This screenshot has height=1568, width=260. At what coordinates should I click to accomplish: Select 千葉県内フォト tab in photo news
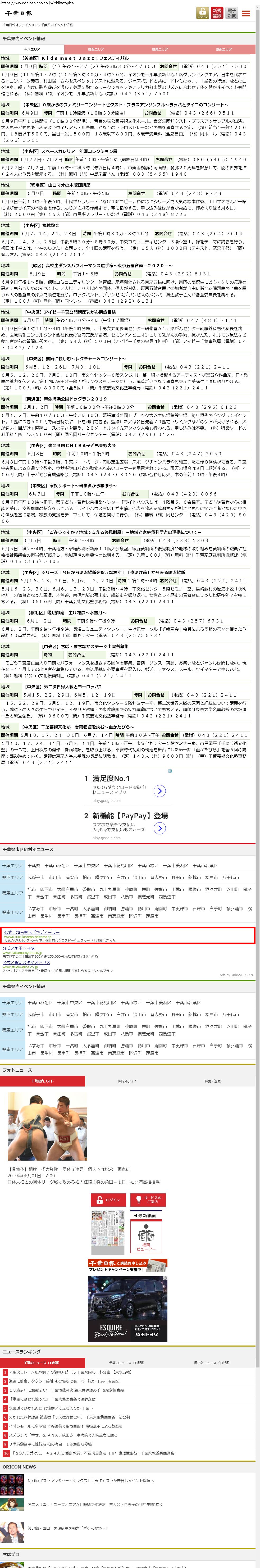[x=42, y=1081]
